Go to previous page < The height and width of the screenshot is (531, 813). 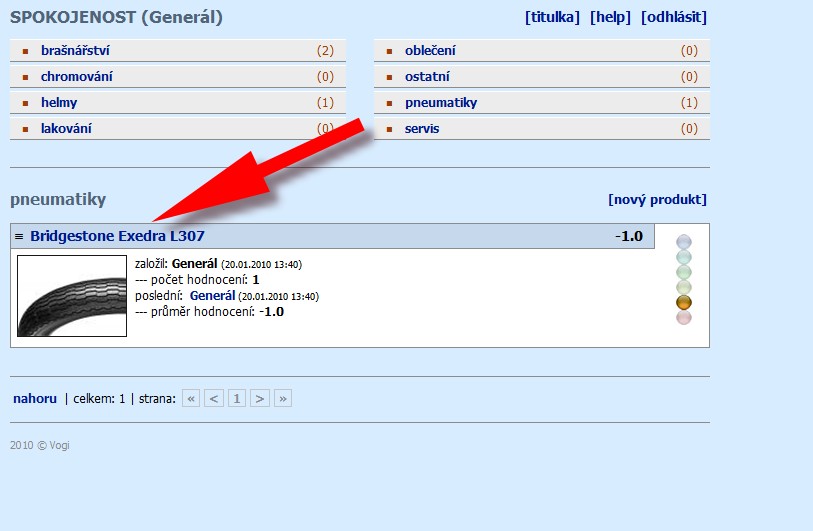[214, 398]
